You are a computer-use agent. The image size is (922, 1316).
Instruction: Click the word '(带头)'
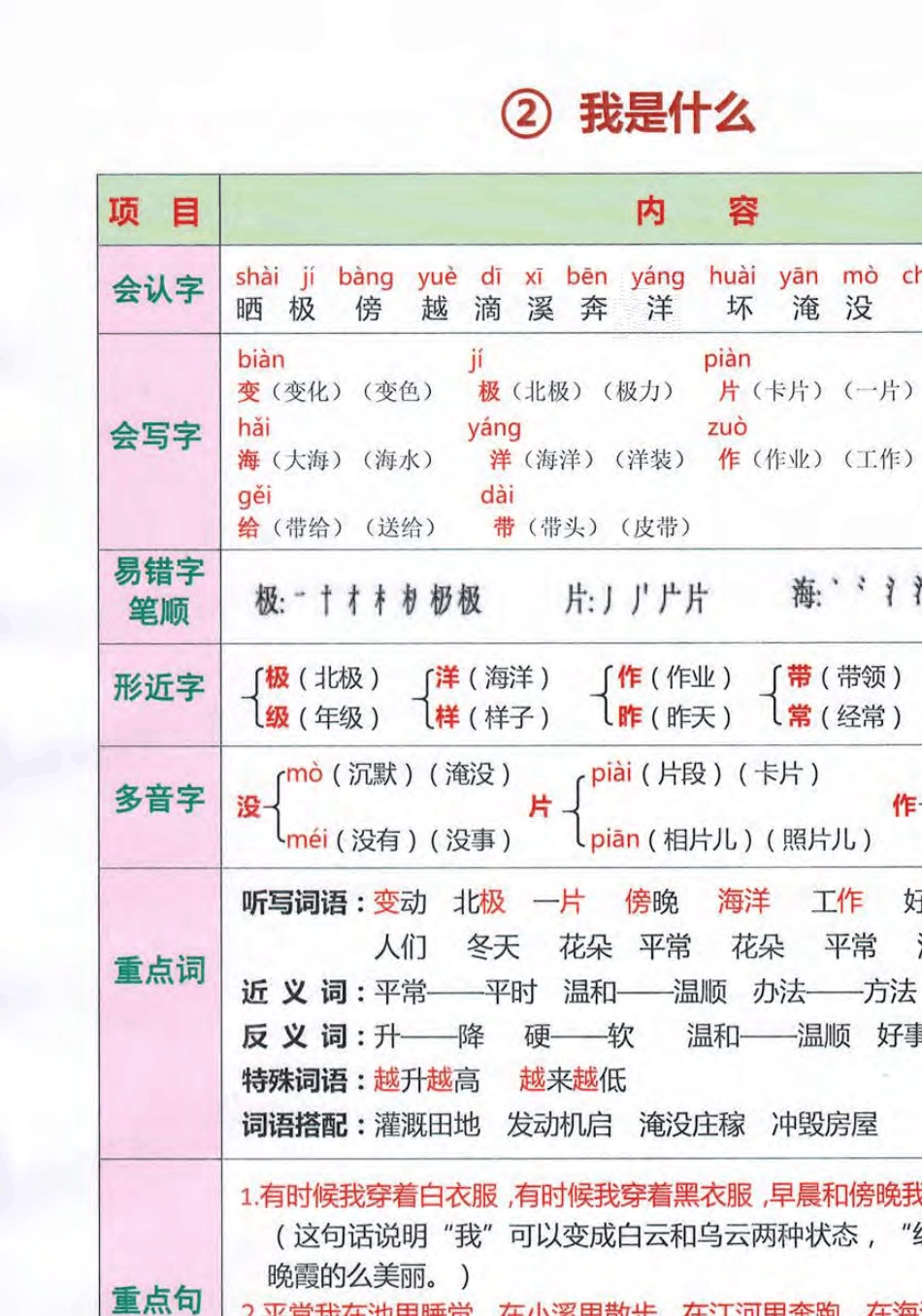[x=563, y=528]
